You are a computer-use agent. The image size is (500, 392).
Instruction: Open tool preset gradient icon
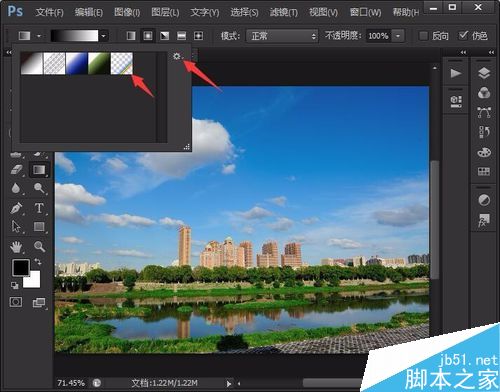(x=25, y=36)
